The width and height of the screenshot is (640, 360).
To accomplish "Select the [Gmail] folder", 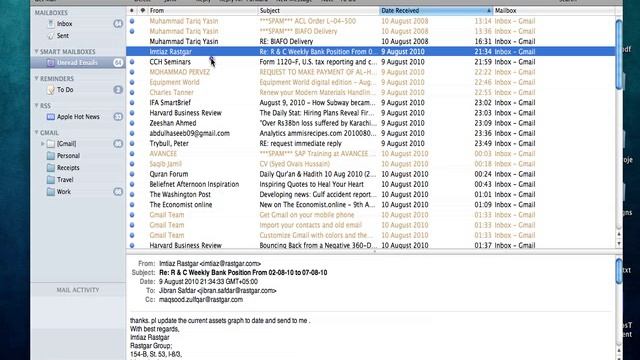I will point(66,144).
